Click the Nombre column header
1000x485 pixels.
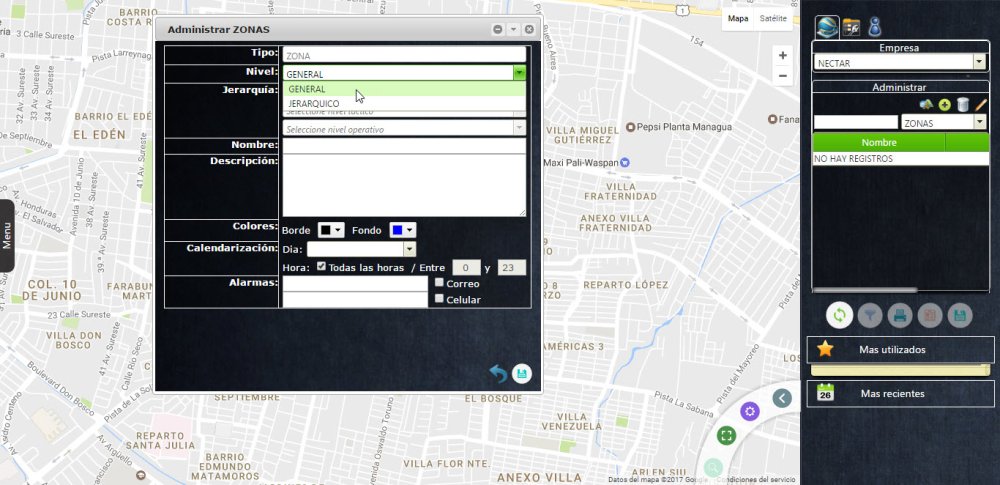(x=879, y=142)
